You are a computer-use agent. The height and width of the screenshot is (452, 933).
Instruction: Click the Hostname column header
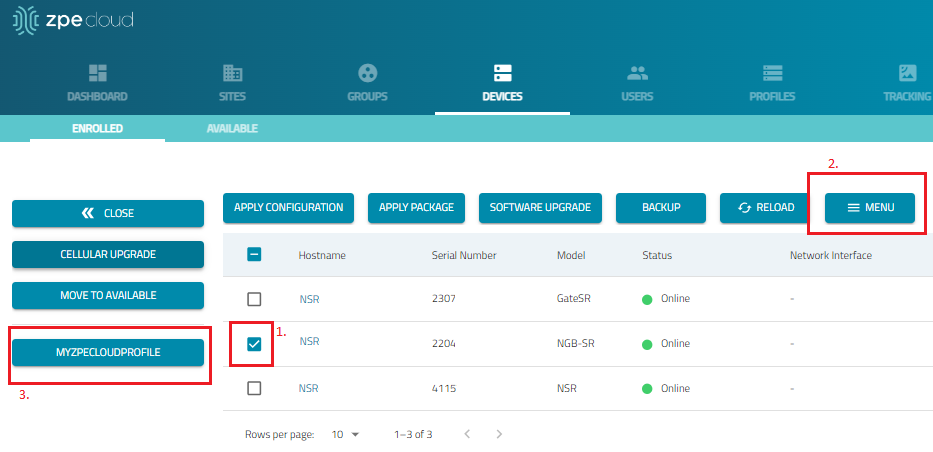pyautogui.click(x=322, y=255)
